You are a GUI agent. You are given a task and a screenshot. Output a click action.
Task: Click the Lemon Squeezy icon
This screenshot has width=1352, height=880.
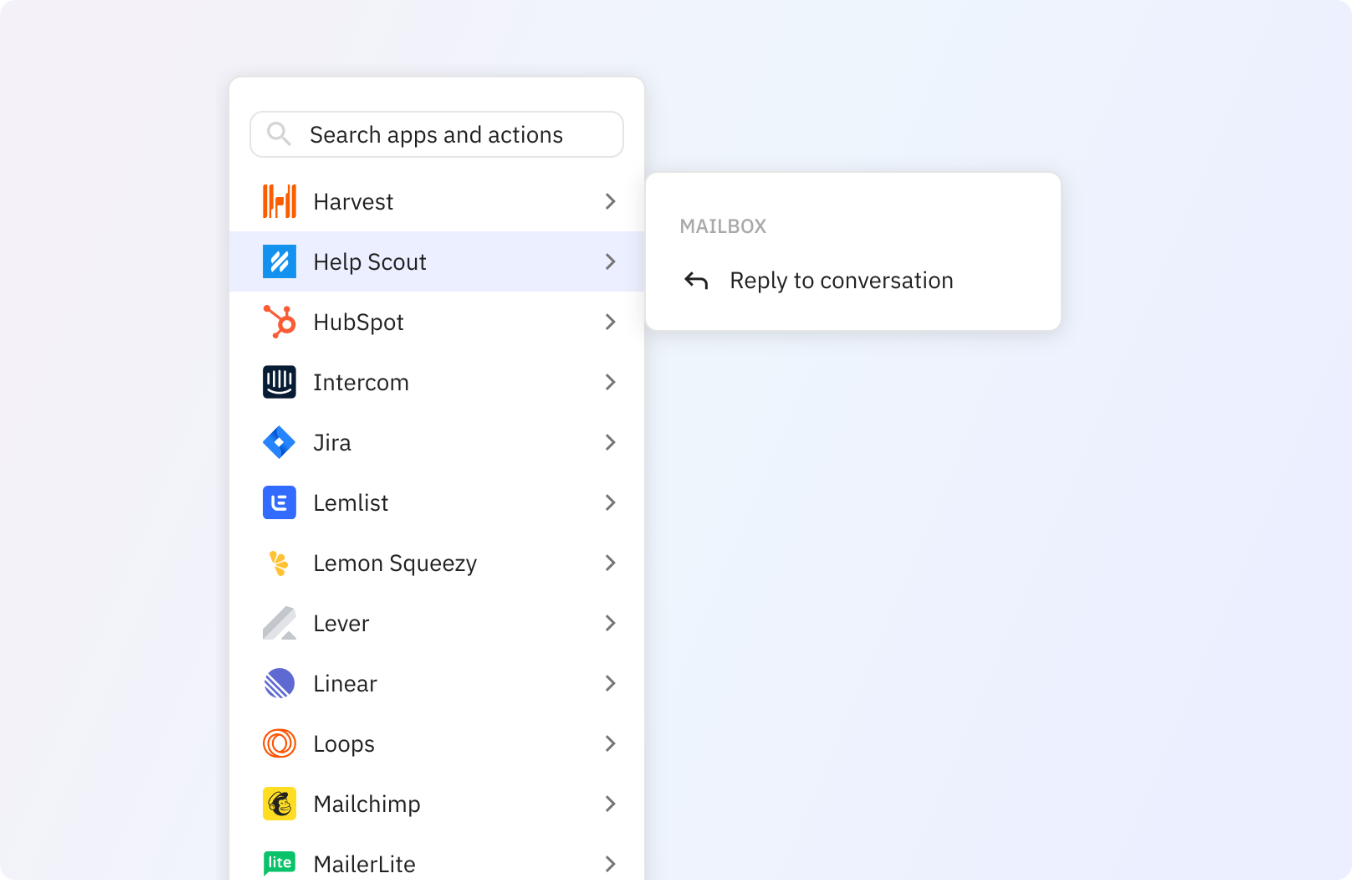279,563
